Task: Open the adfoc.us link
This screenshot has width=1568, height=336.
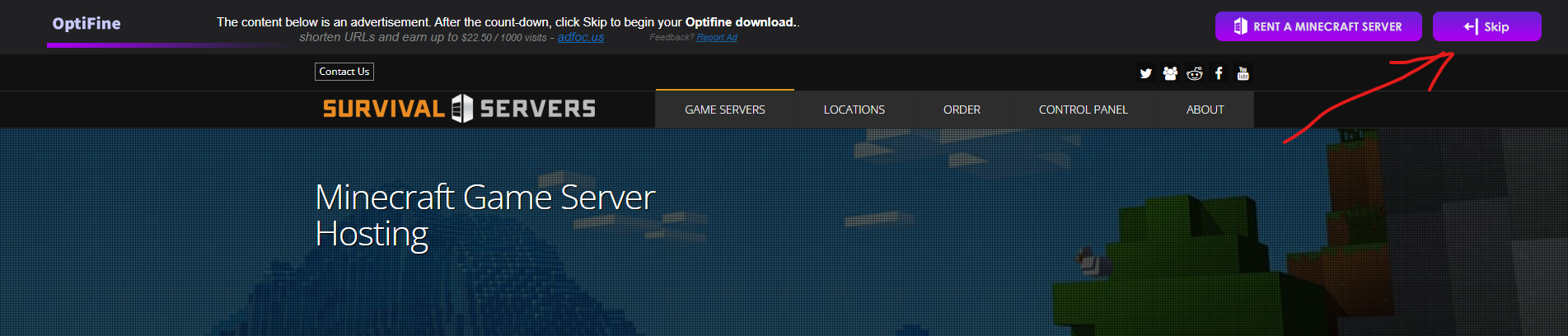Action: click(x=581, y=37)
